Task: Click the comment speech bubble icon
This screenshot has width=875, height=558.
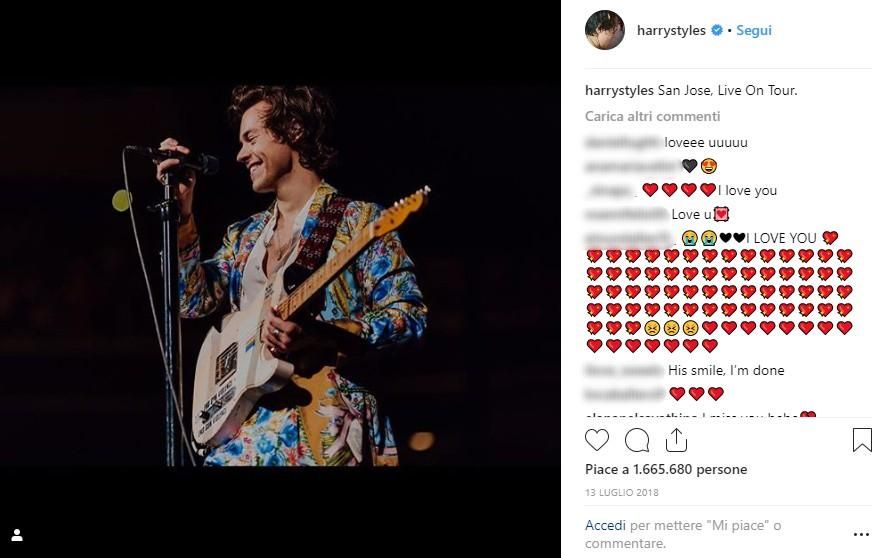Action: tap(637, 440)
